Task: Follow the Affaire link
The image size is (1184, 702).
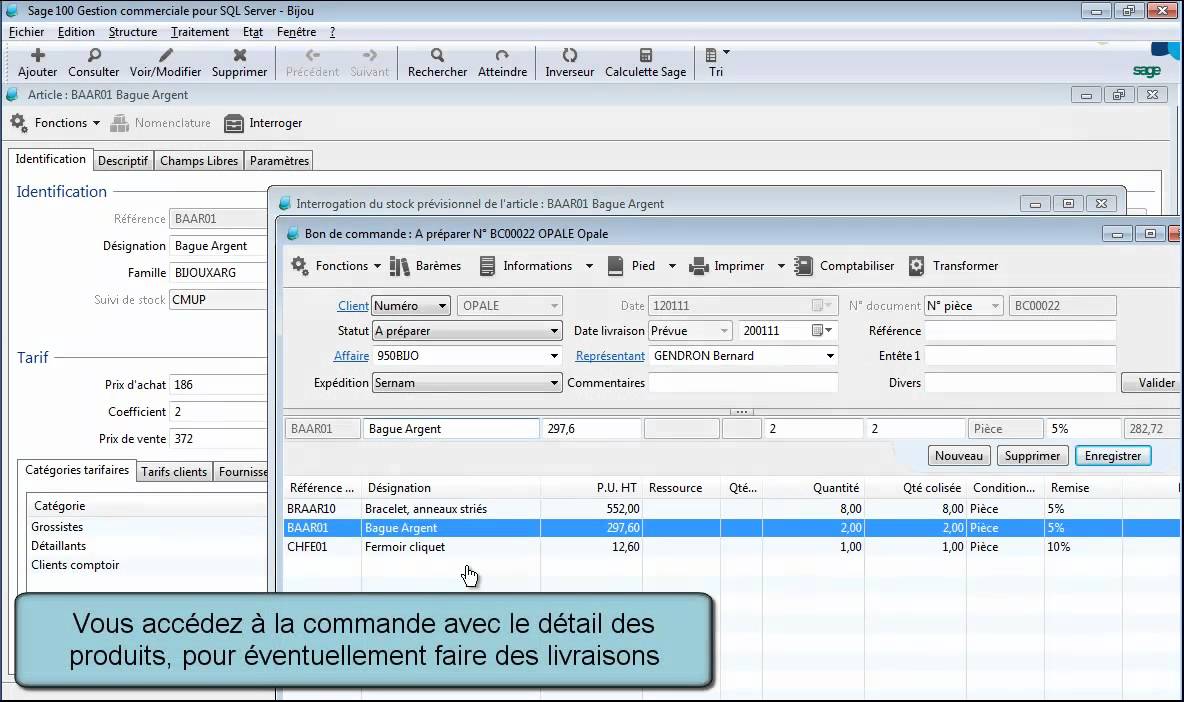Action: 351,356
